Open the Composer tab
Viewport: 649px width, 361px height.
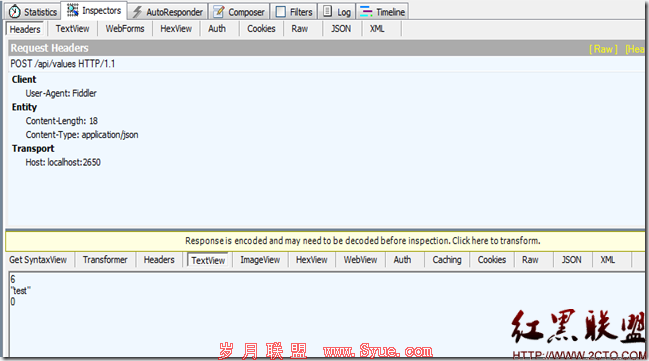pyautogui.click(x=239, y=12)
